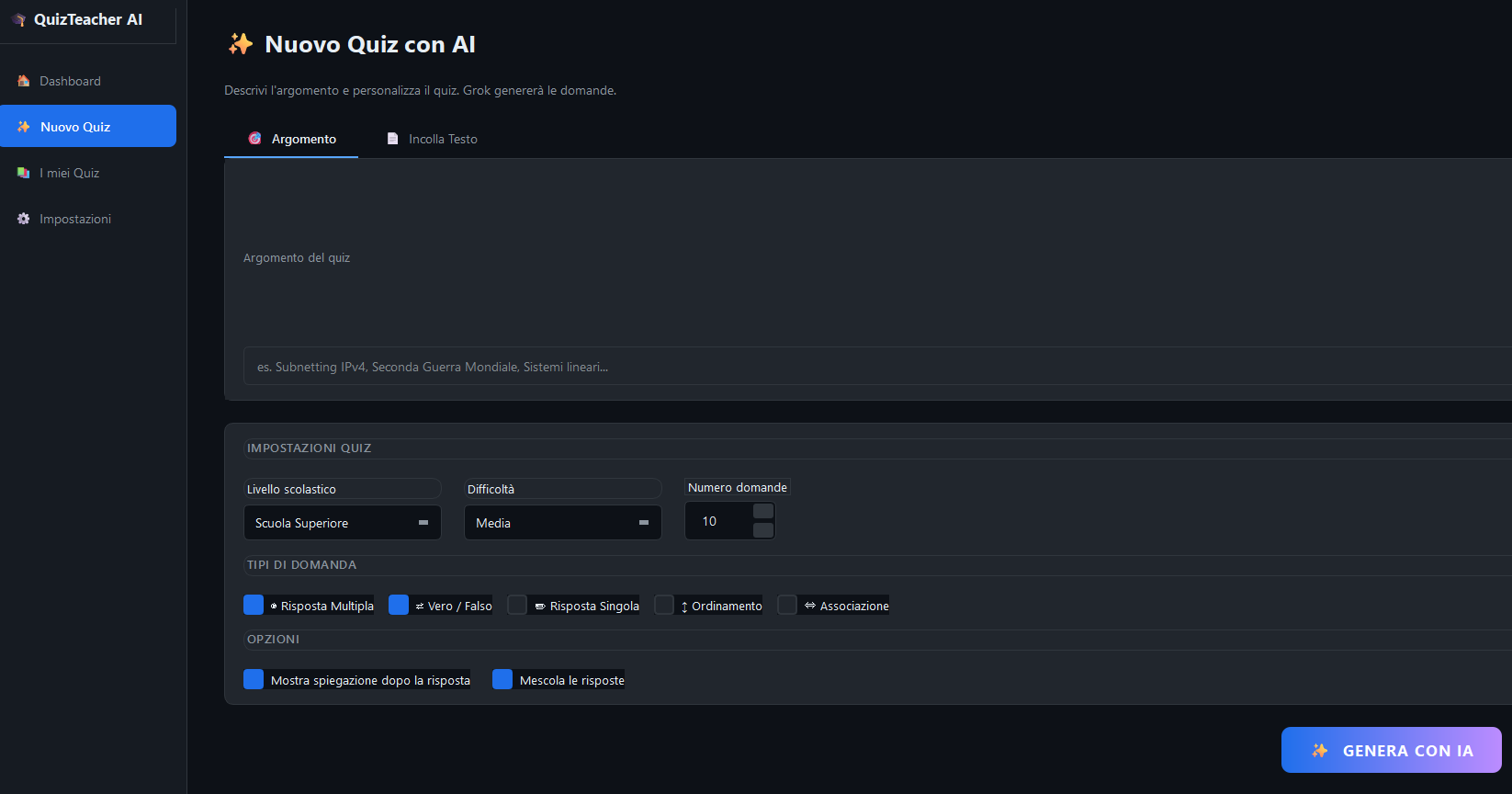Screen dimensions: 1512x794
Task: Enable Ordinamento question type
Action: tap(664, 605)
